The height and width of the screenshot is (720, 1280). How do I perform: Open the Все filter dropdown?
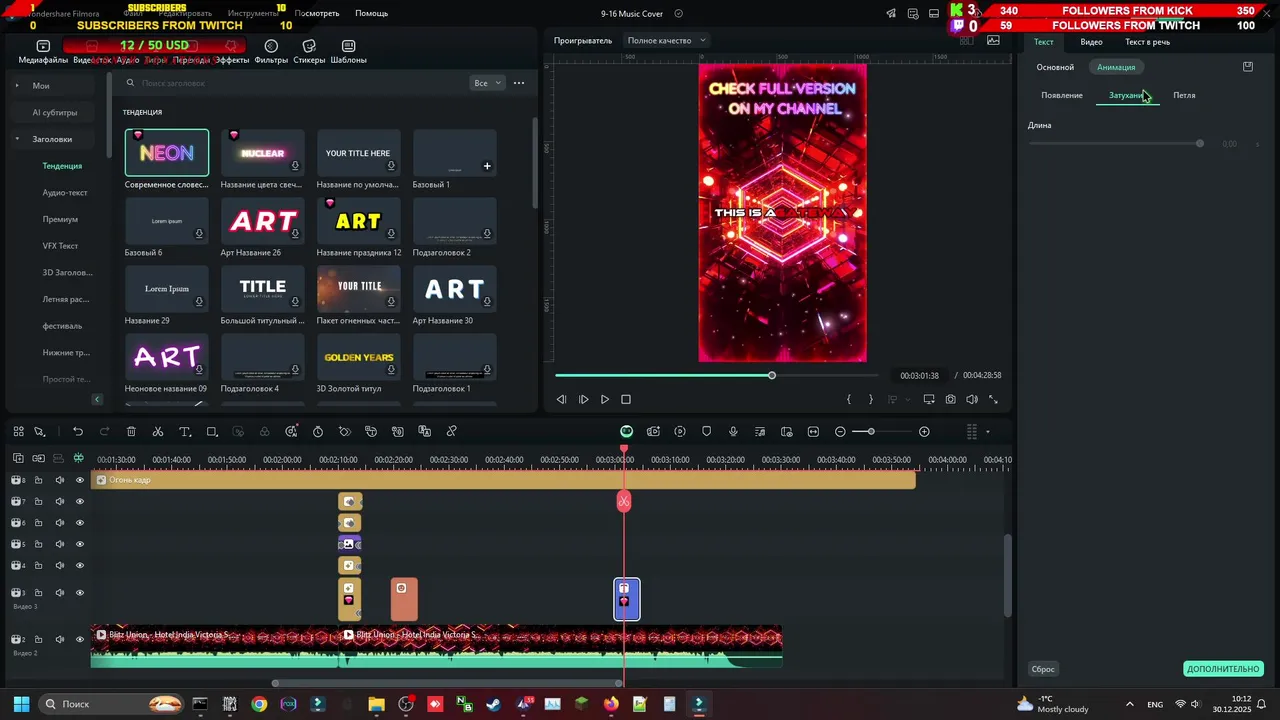click(487, 83)
